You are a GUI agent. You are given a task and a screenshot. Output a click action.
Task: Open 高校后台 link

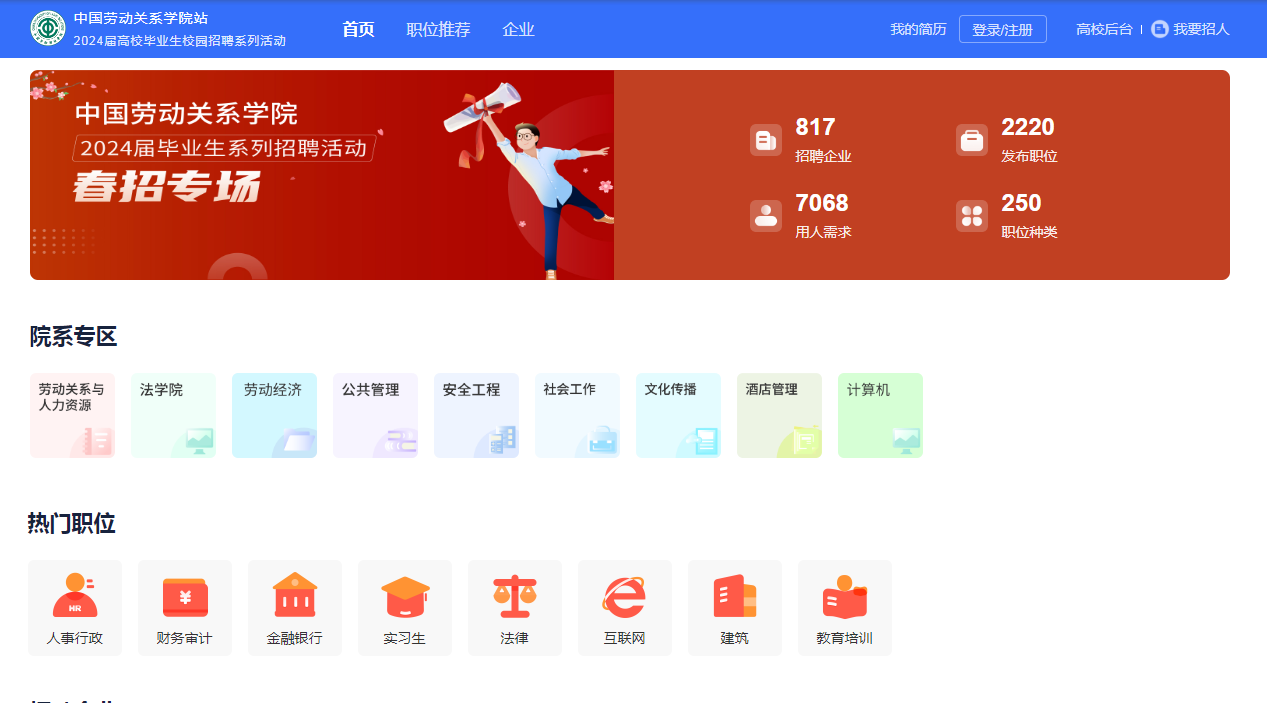pos(1104,29)
